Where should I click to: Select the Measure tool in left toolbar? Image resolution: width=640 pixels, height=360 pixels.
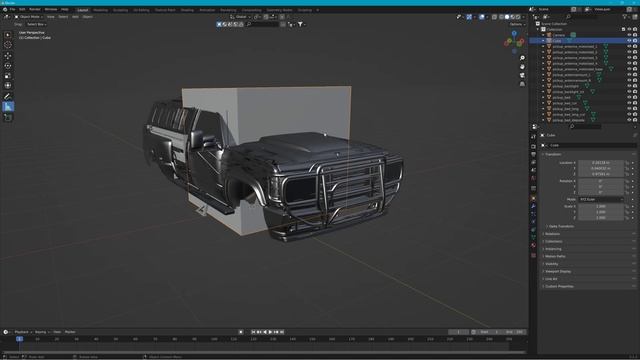8,107
